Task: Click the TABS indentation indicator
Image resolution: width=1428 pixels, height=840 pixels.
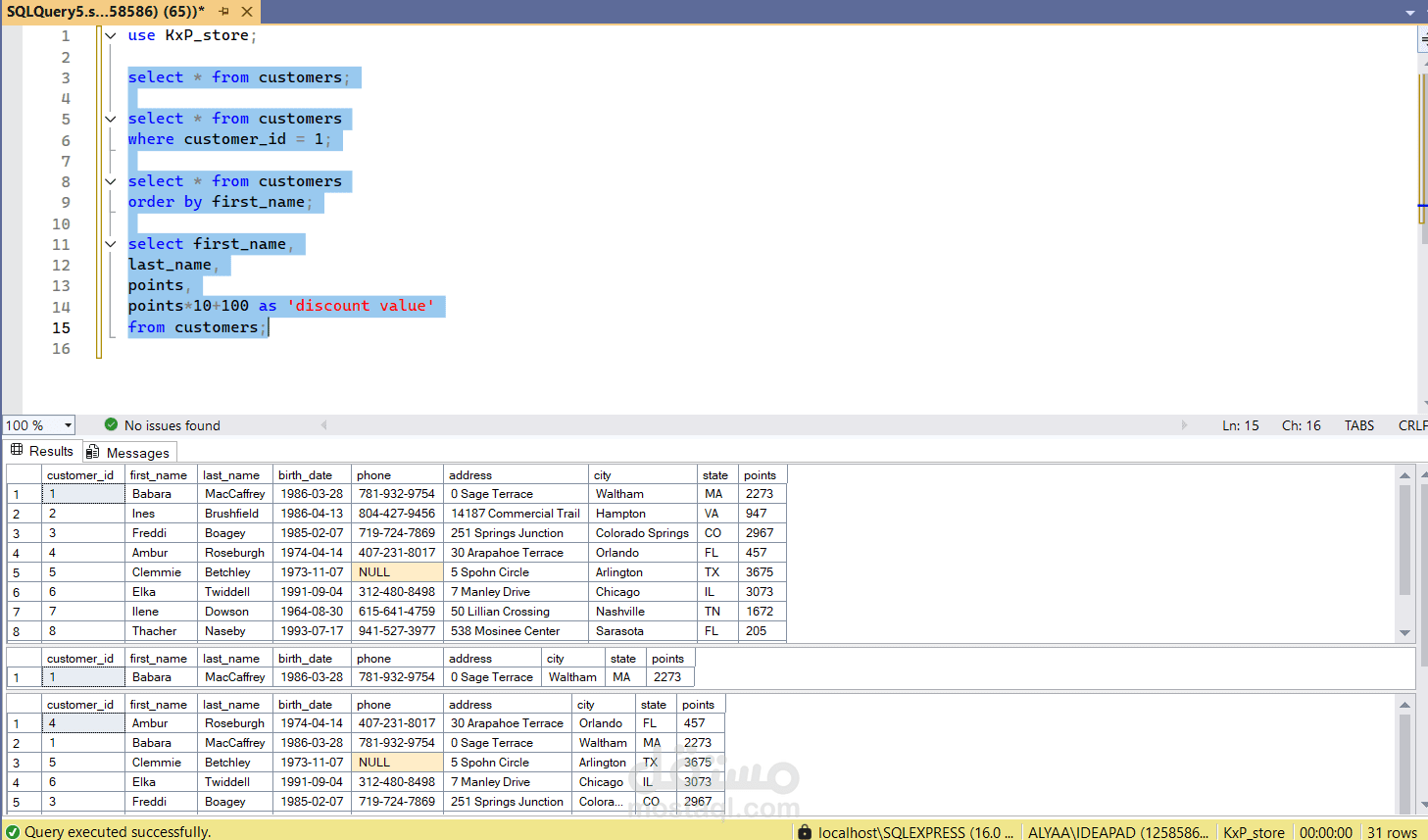Action: click(x=1359, y=425)
